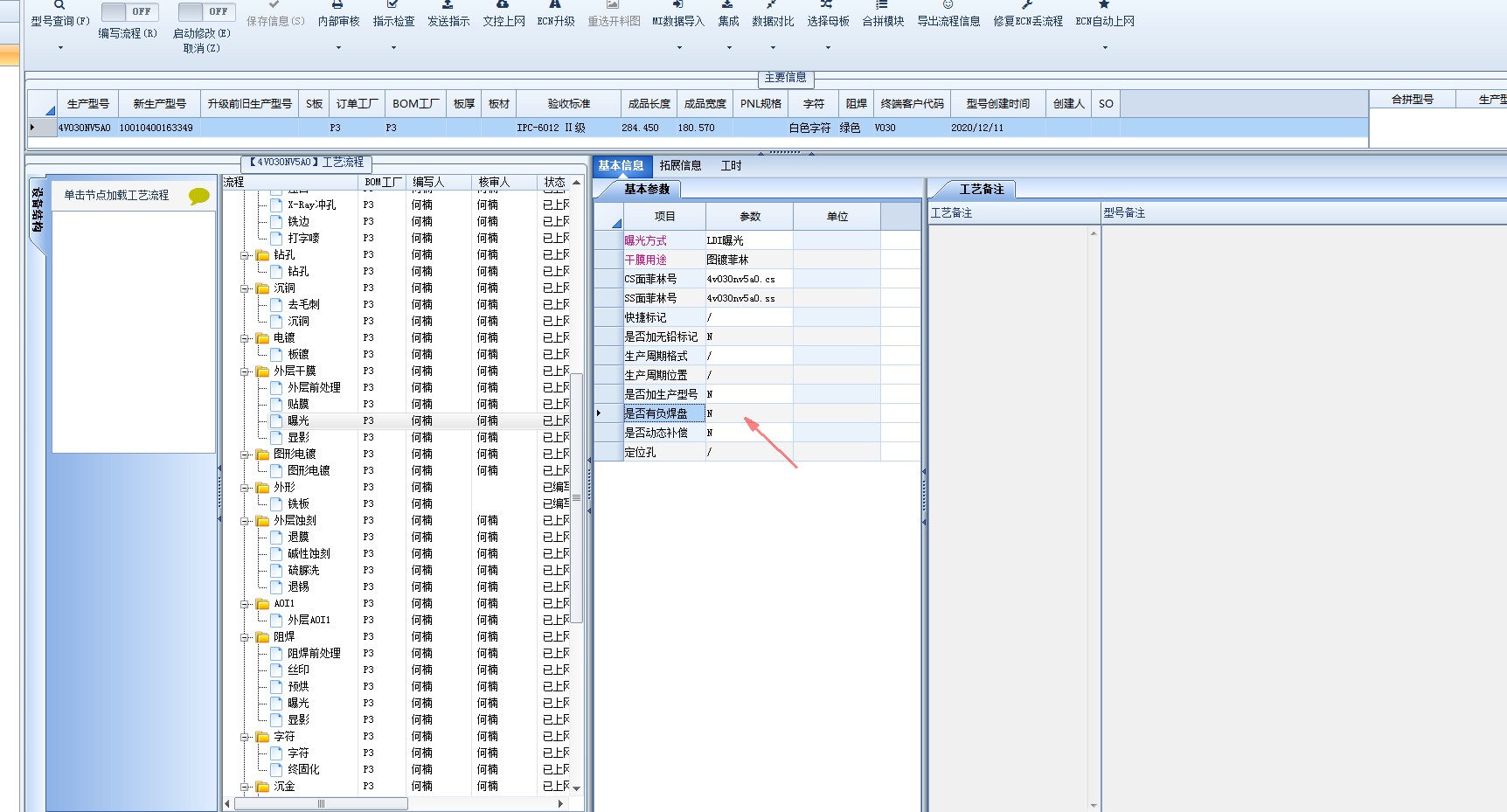The image size is (1507, 812).
Task: Collapse the 外层干膜 folder node
Action: pos(245,371)
